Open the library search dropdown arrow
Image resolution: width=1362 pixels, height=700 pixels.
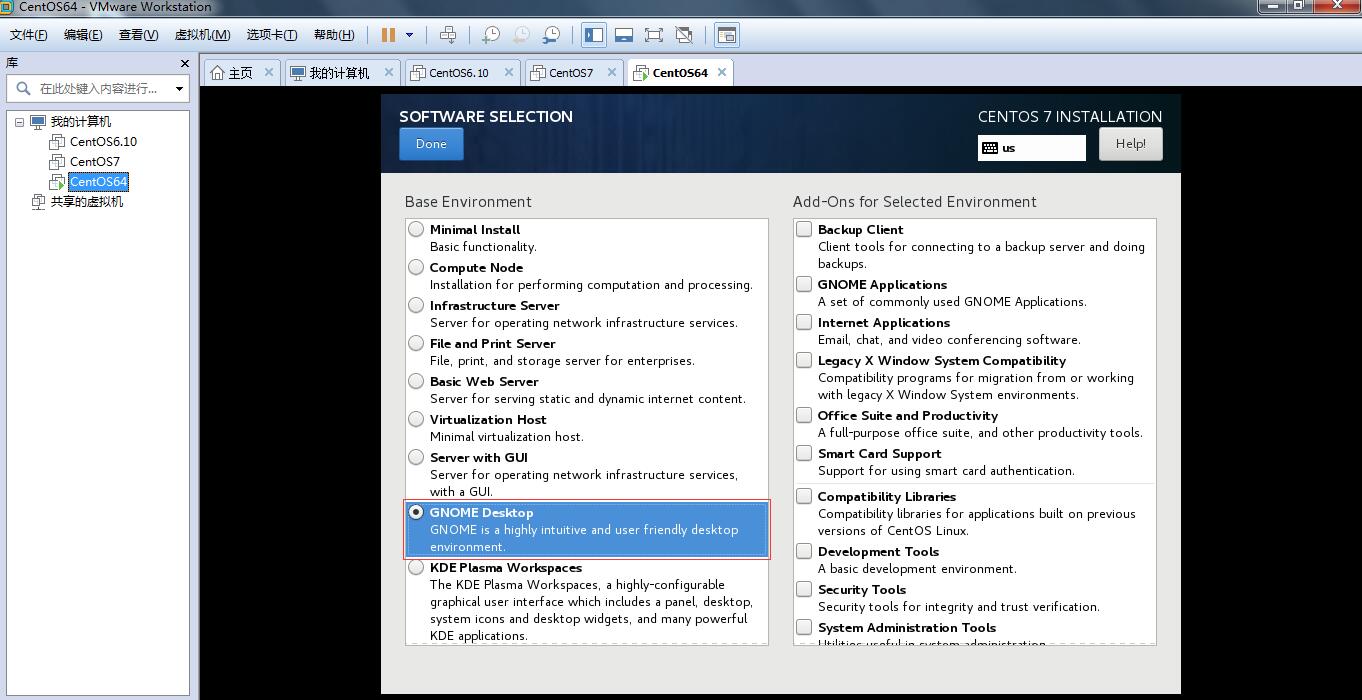[x=179, y=89]
